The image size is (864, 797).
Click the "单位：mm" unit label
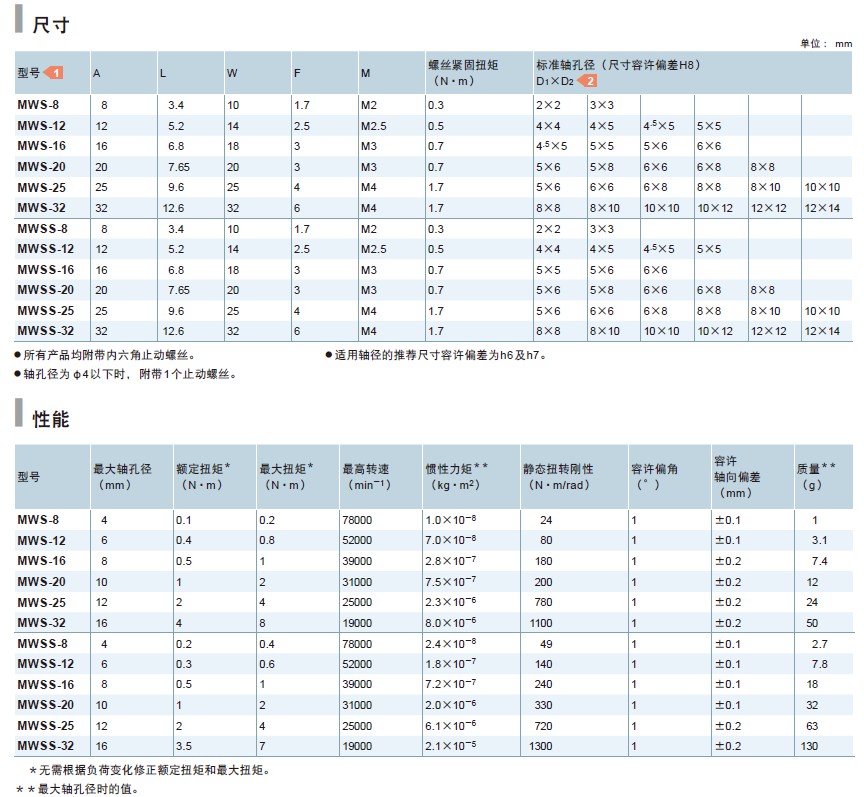pyautogui.click(x=826, y=44)
